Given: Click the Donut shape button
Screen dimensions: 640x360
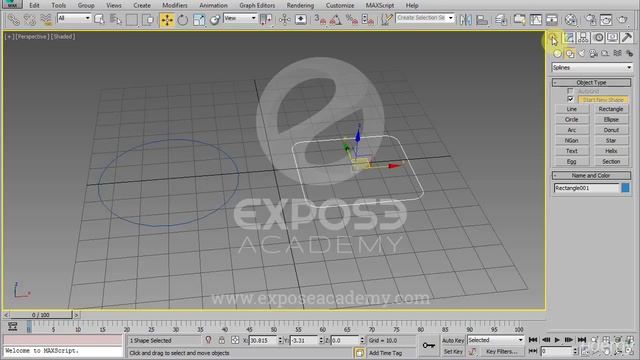Looking at the screenshot, I should tap(611, 130).
